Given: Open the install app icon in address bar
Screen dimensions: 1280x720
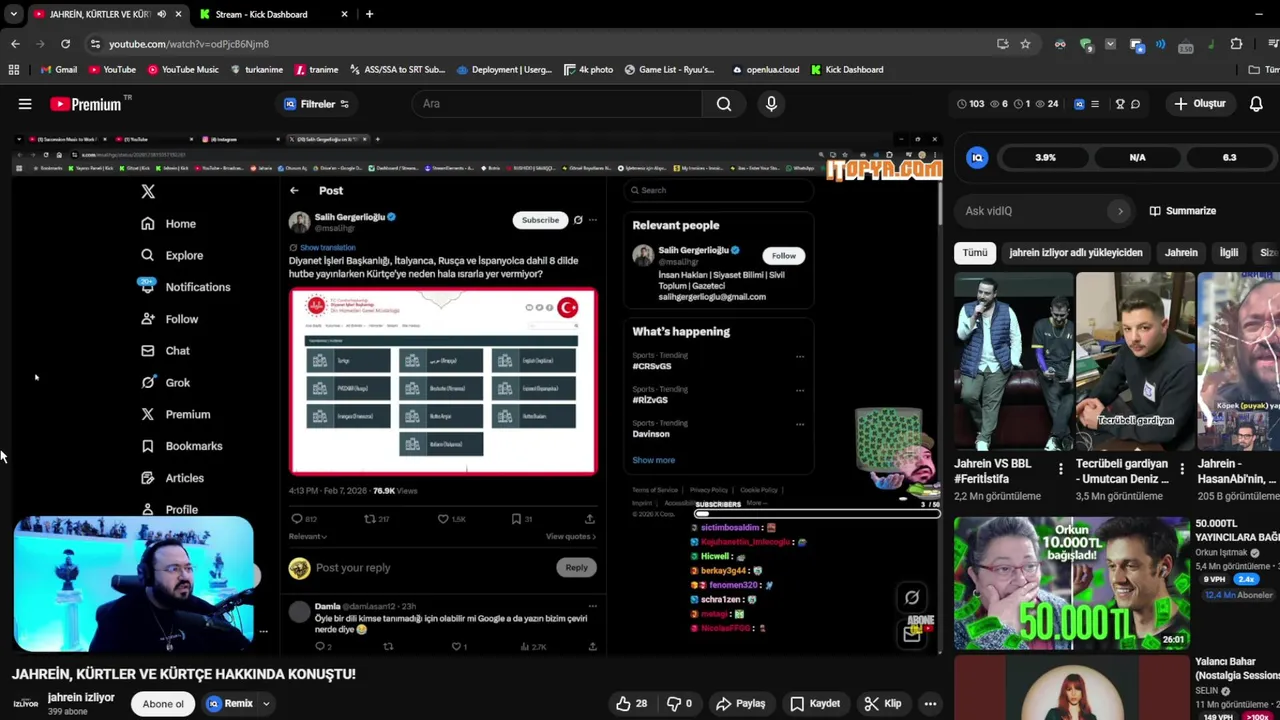Looking at the screenshot, I should [x=1002, y=44].
